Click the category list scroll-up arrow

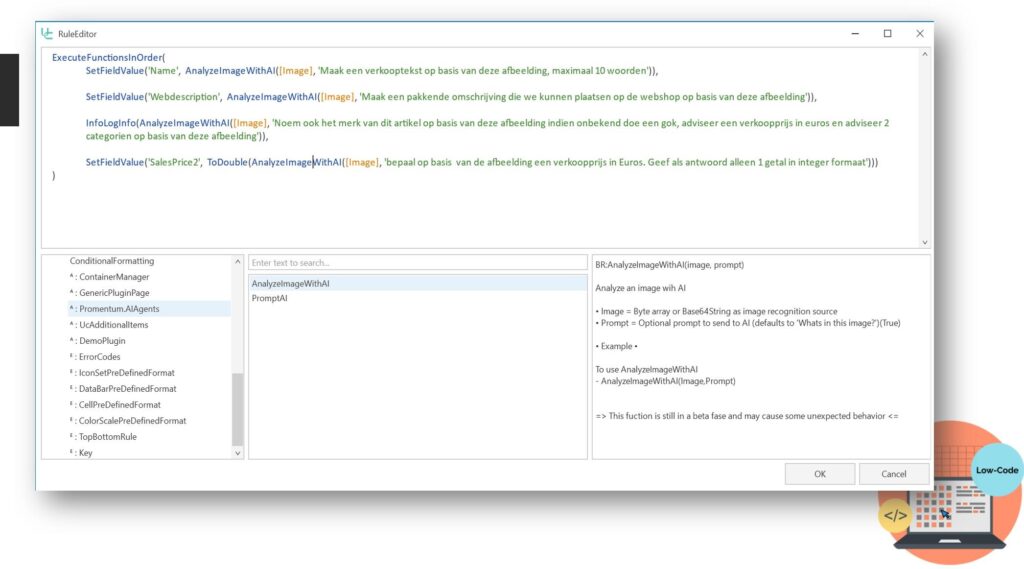tap(238, 261)
